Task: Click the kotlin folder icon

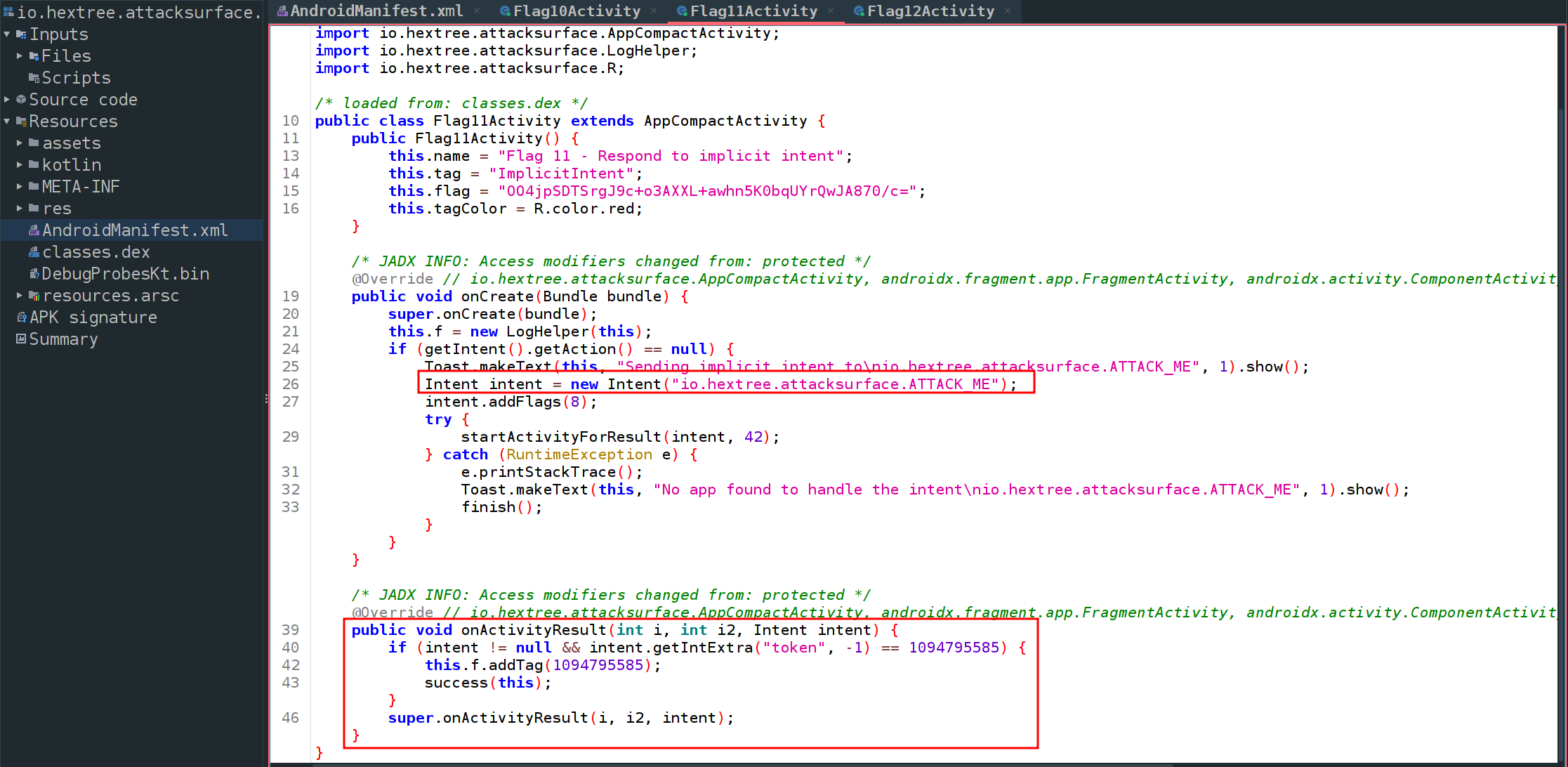Action: point(34,164)
